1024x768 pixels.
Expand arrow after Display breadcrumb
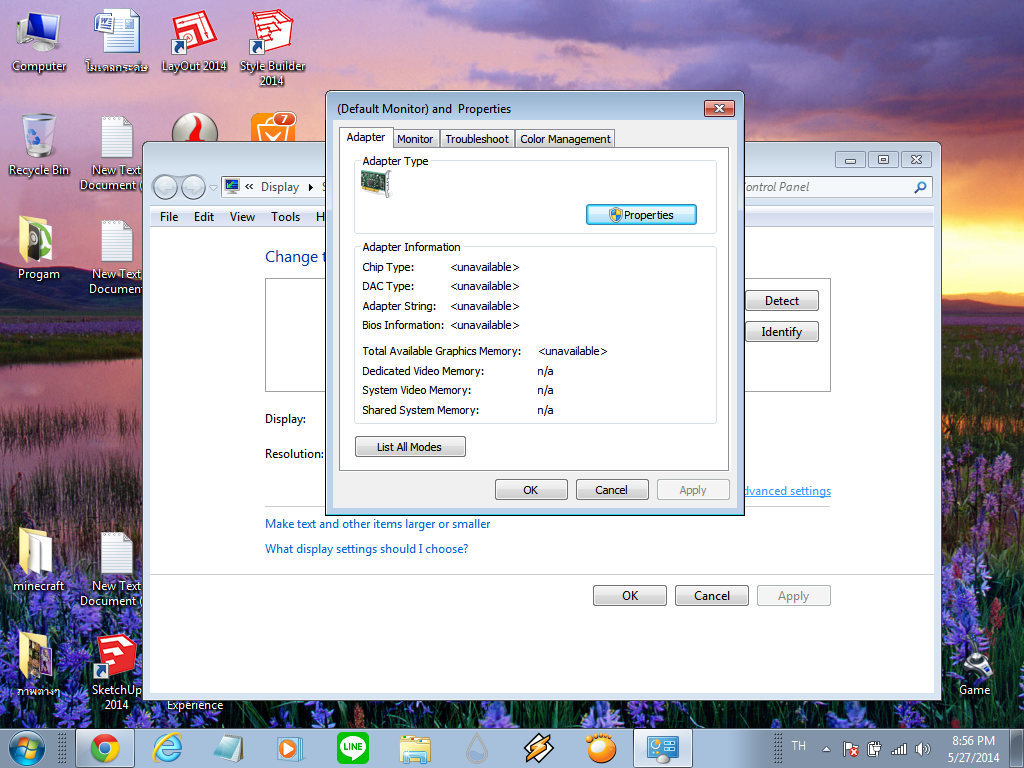pyautogui.click(x=311, y=187)
